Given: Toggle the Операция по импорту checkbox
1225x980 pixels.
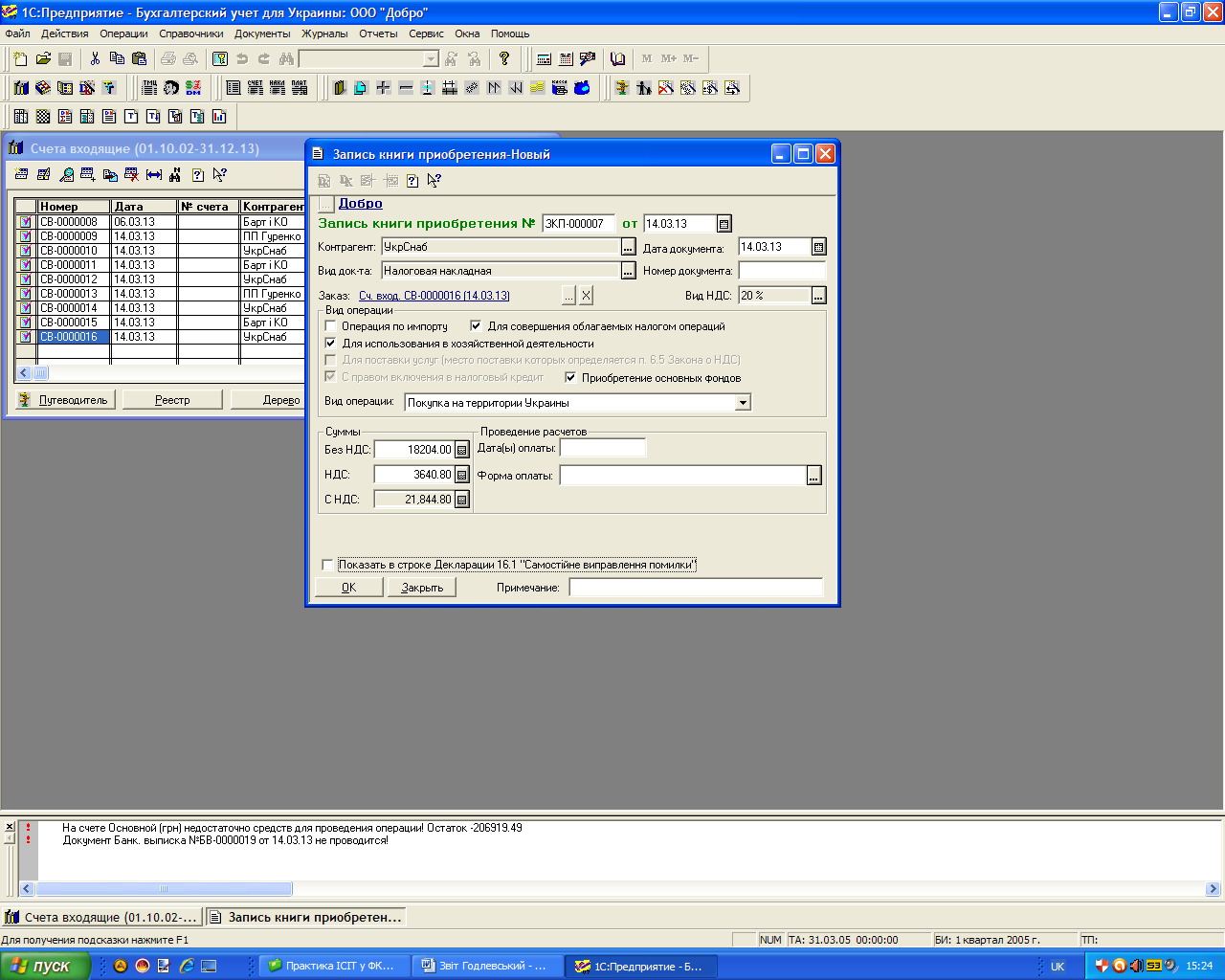Looking at the screenshot, I should pyautogui.click(x=330, y=326).
